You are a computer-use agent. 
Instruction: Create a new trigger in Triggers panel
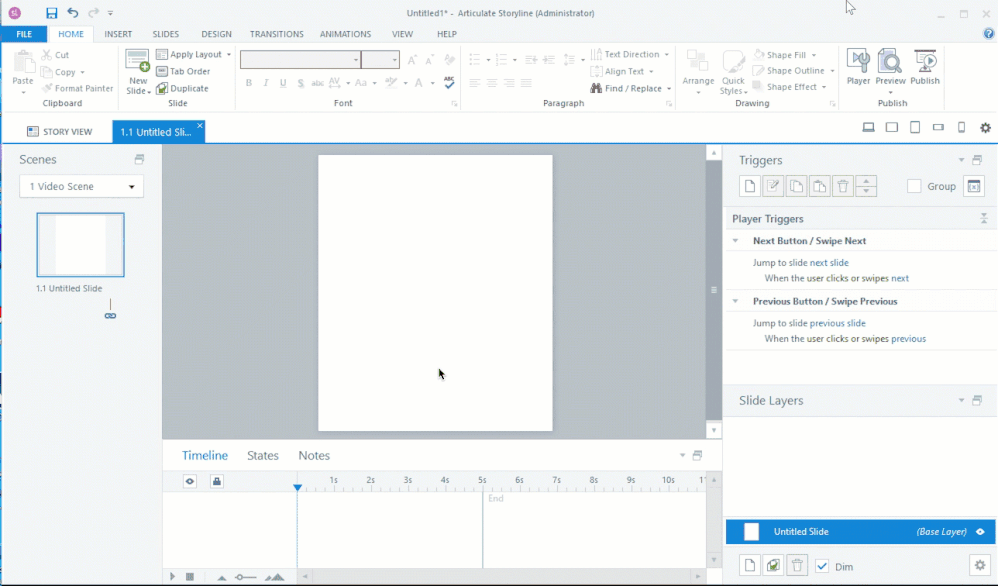[x=750, y=186]
